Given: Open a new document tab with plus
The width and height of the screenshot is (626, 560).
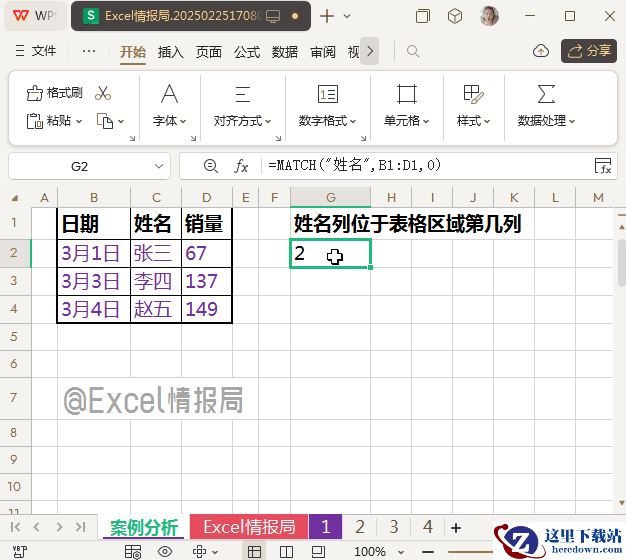Looking at the screenshot, I should [327, 16].
